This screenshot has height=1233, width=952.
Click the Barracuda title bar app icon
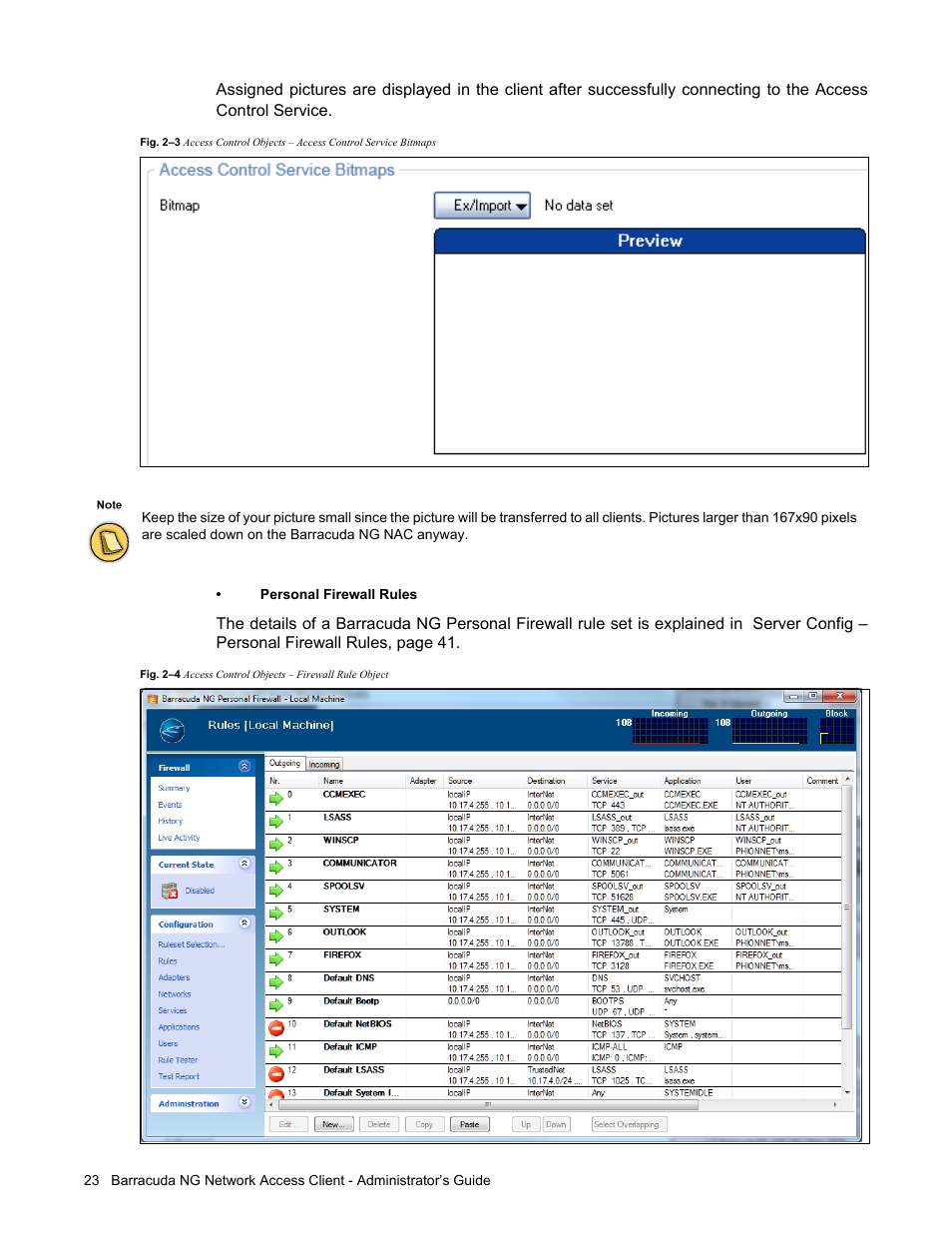pos(153,699)
